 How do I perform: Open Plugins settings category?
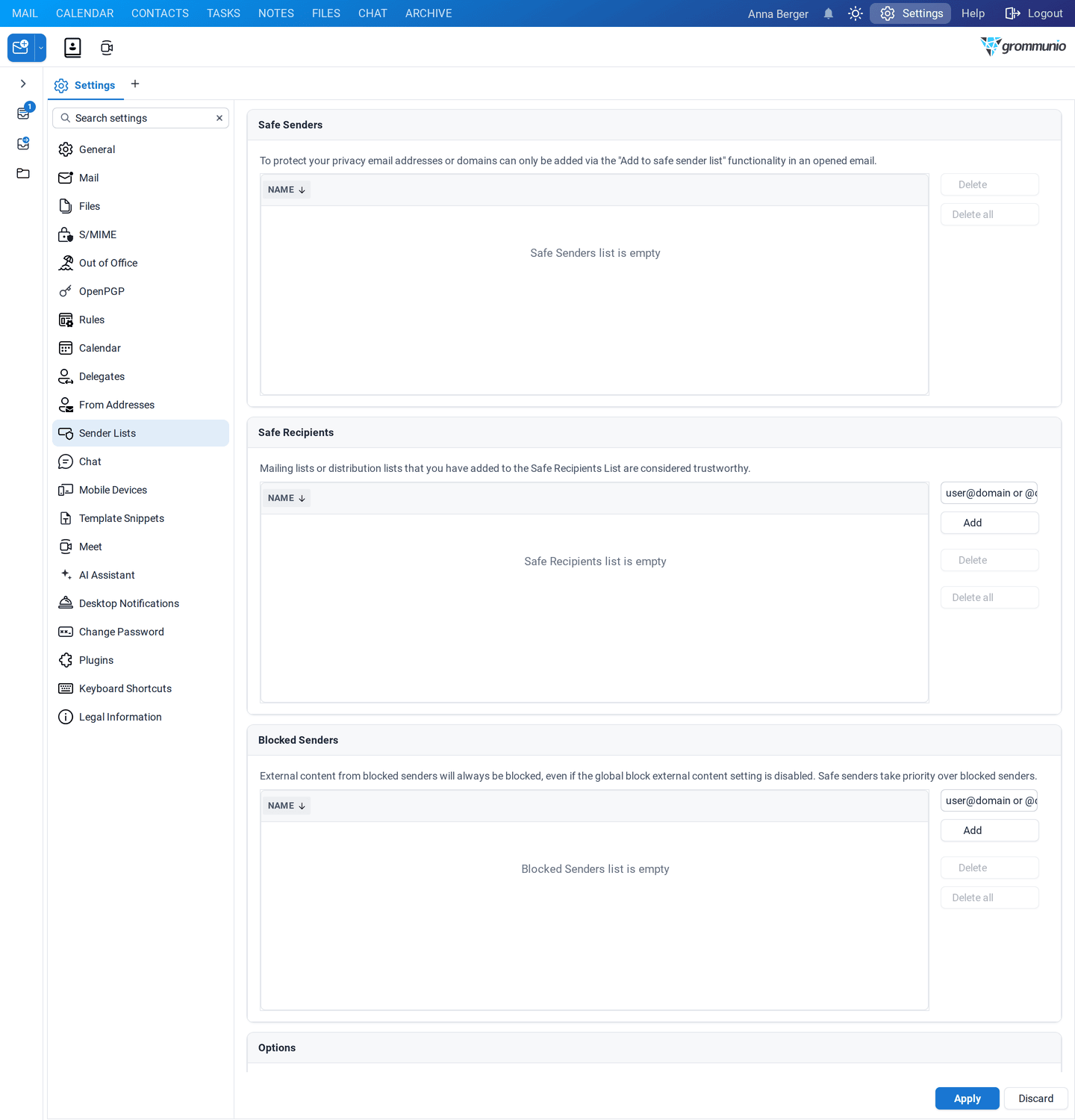click(140, 660)
